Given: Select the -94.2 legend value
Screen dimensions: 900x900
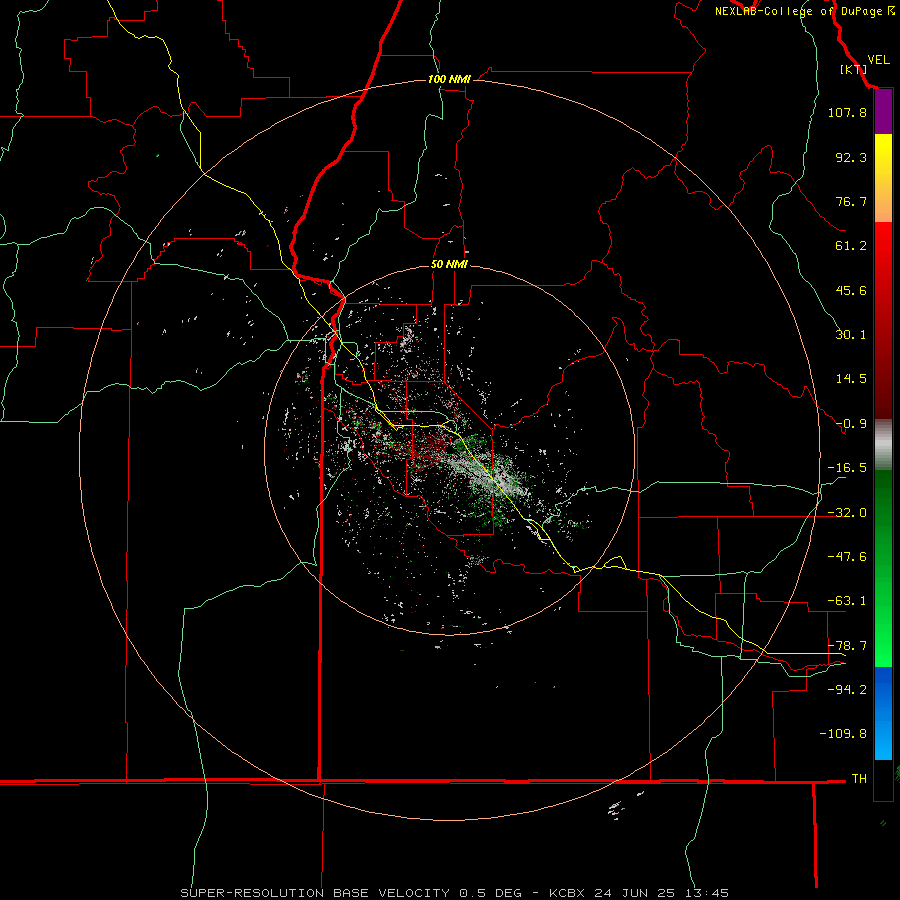Looking at the screenshot, I should click(x=847, y=689).
